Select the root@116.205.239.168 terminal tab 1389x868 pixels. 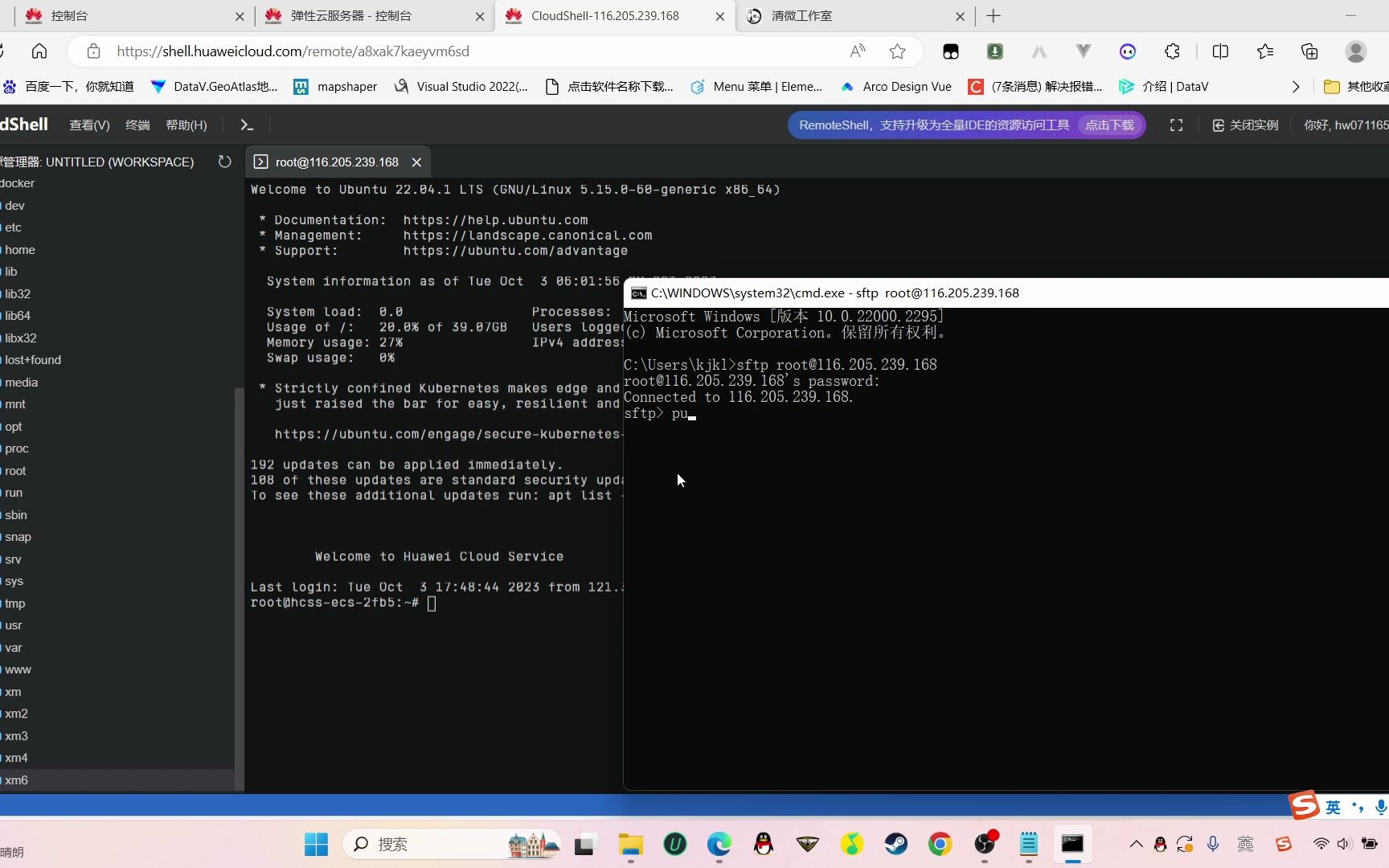pos(338,162)
